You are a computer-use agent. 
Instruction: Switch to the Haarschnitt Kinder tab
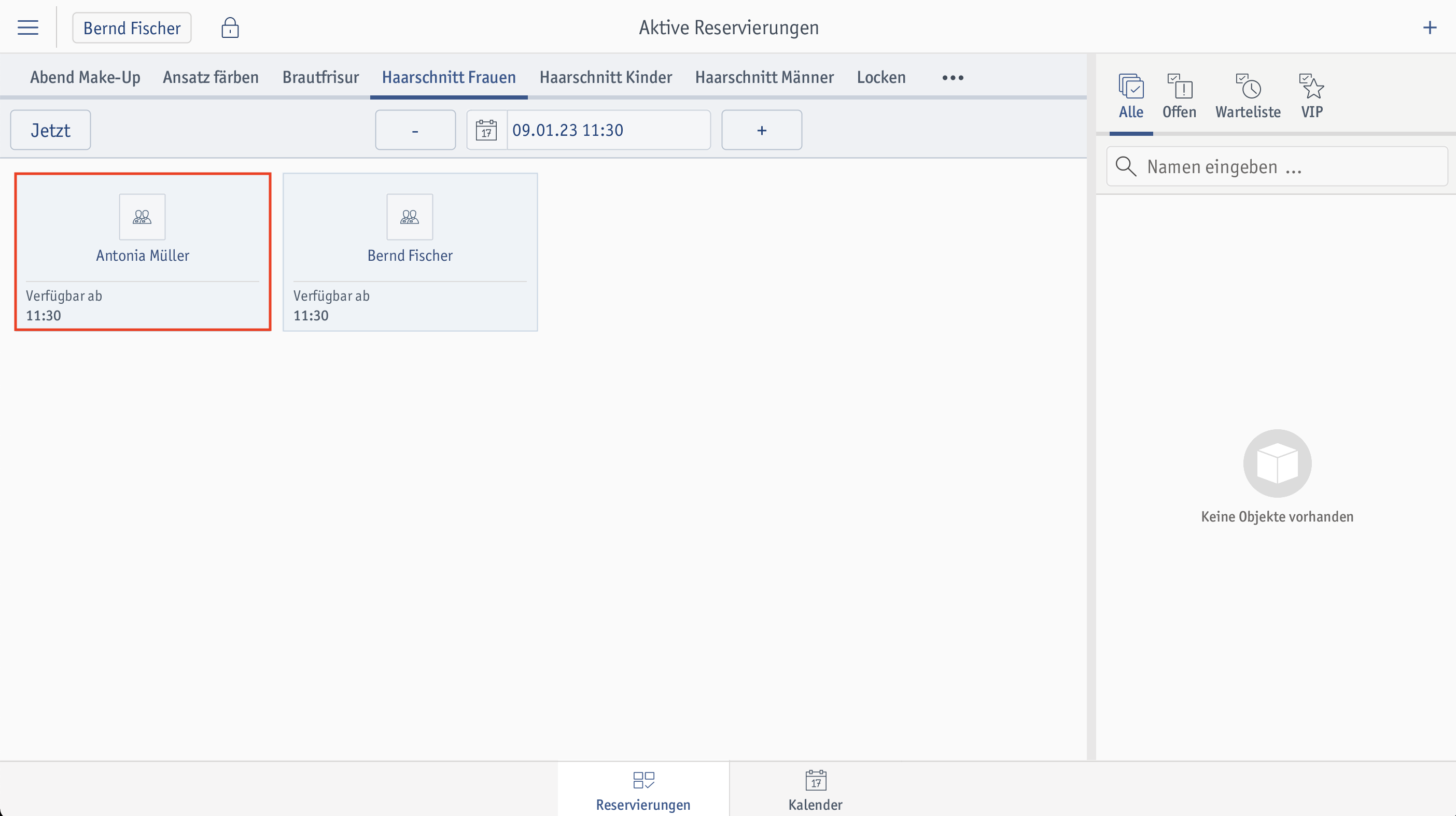[606, 77]
